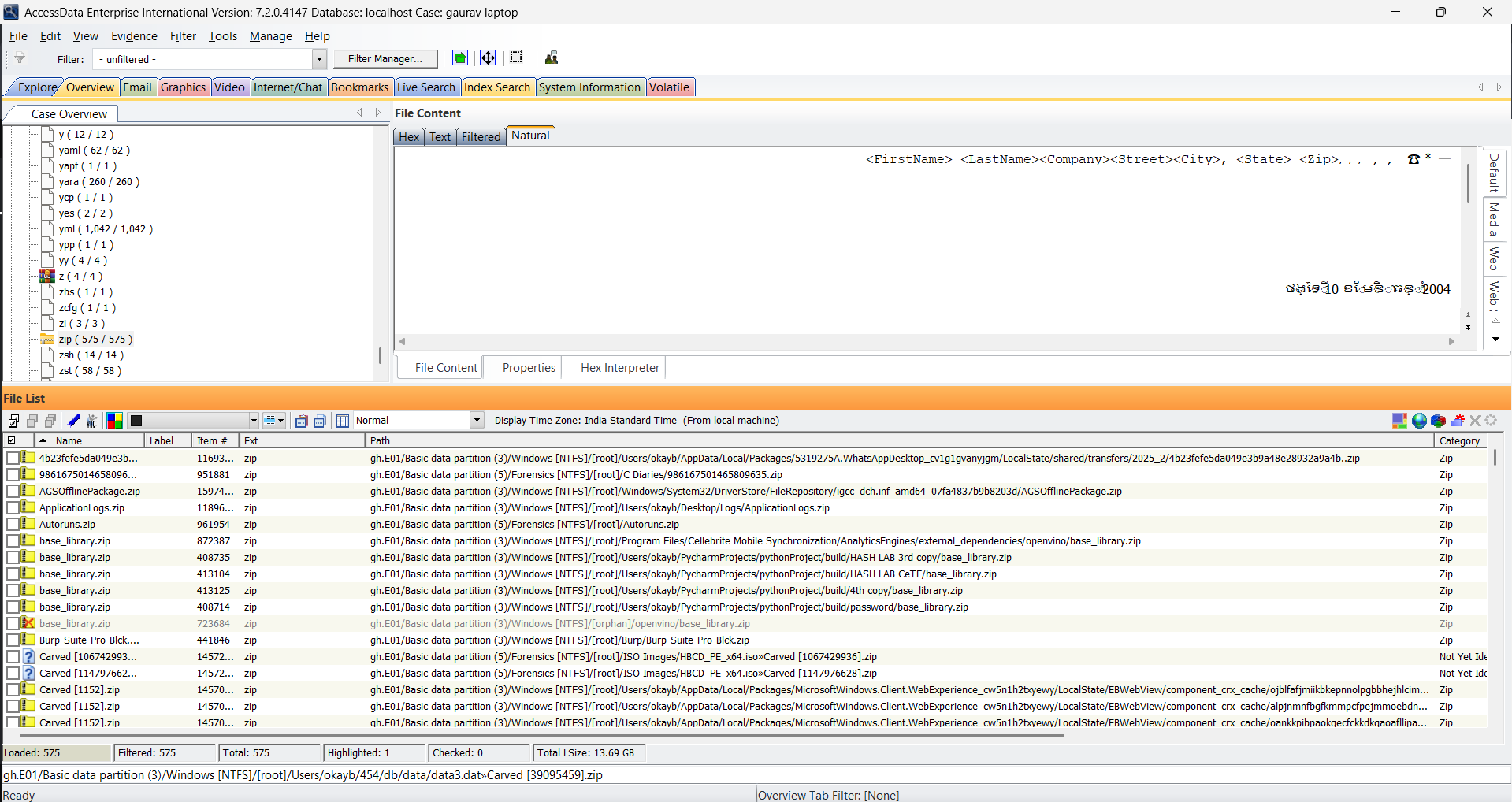Open the column settings icon
The width and height of the screenshot is (1512, 802).
pyautogui.click(x=342, y=421)
